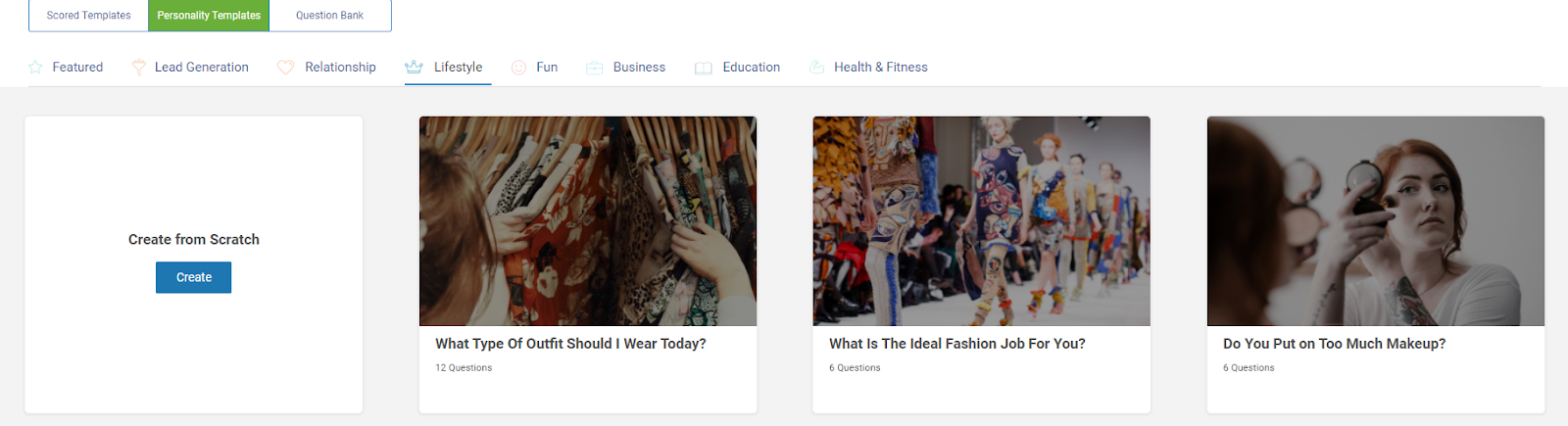Open the Health & Fitness category
Viewport: 1568px width, 426px height.
click(880, 68)
